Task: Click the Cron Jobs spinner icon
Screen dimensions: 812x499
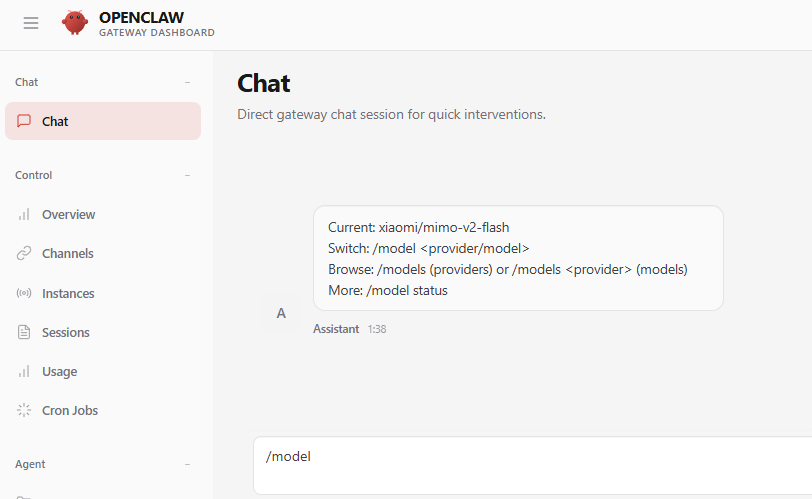Action: click(25, 410)
